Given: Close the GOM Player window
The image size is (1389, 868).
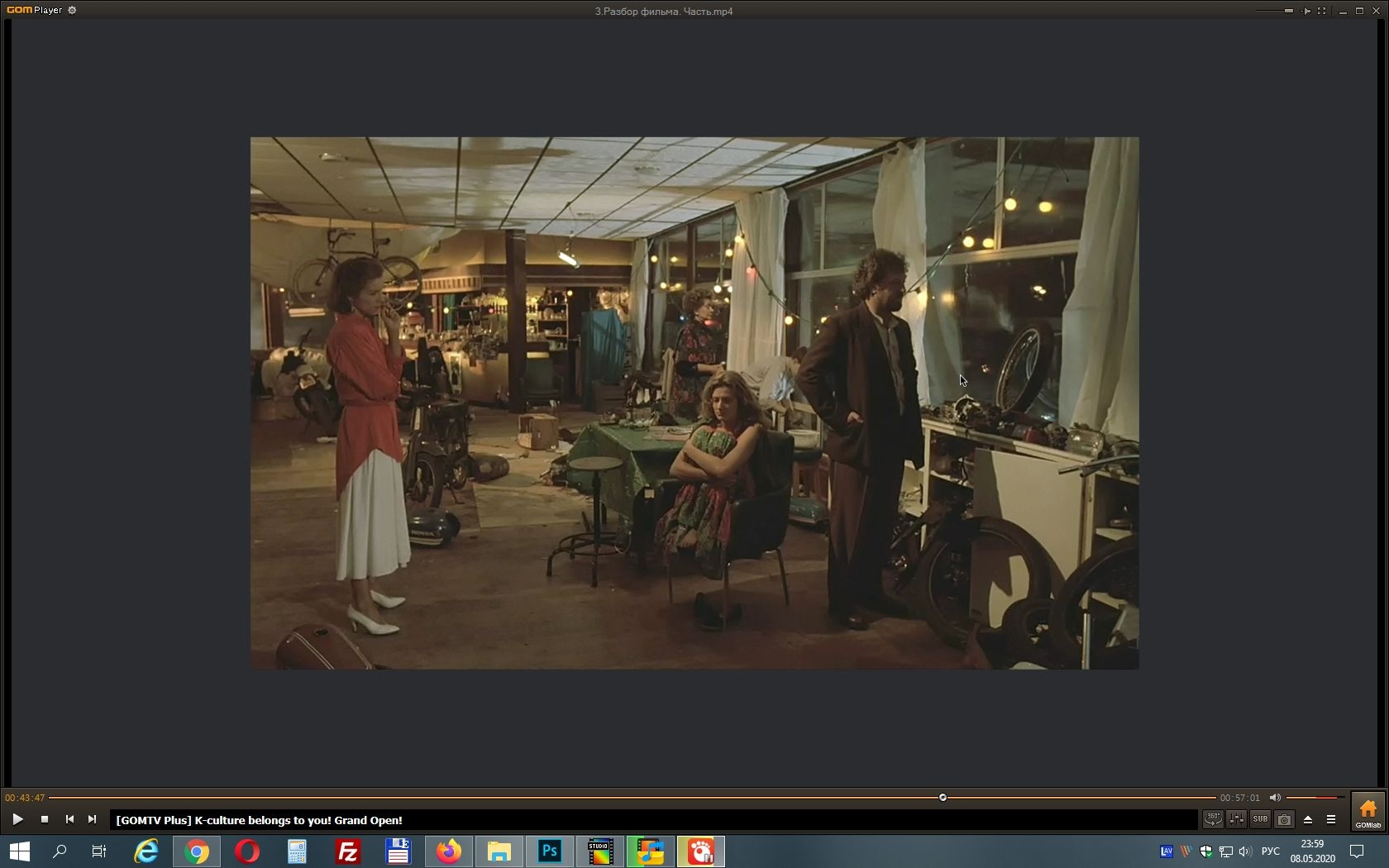Looking at the screenshot, I should tap(1376, 11).
